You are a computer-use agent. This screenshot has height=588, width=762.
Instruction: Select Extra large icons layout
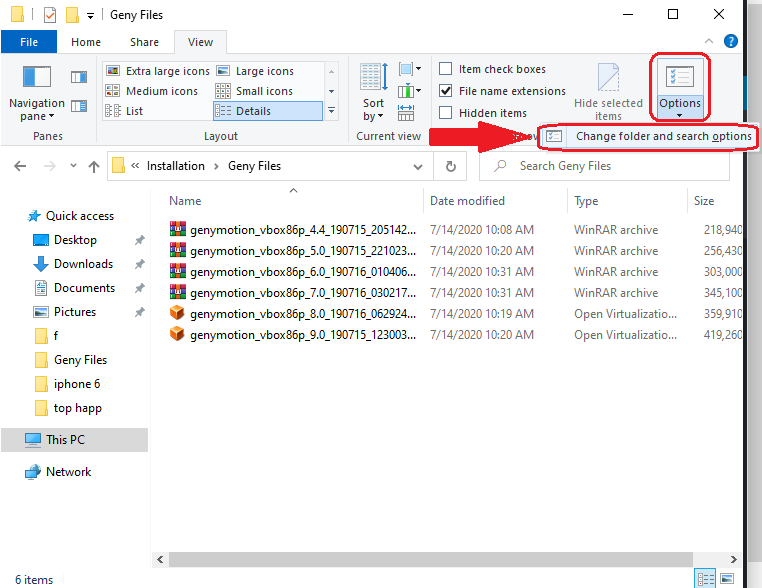tap(158, 71)
